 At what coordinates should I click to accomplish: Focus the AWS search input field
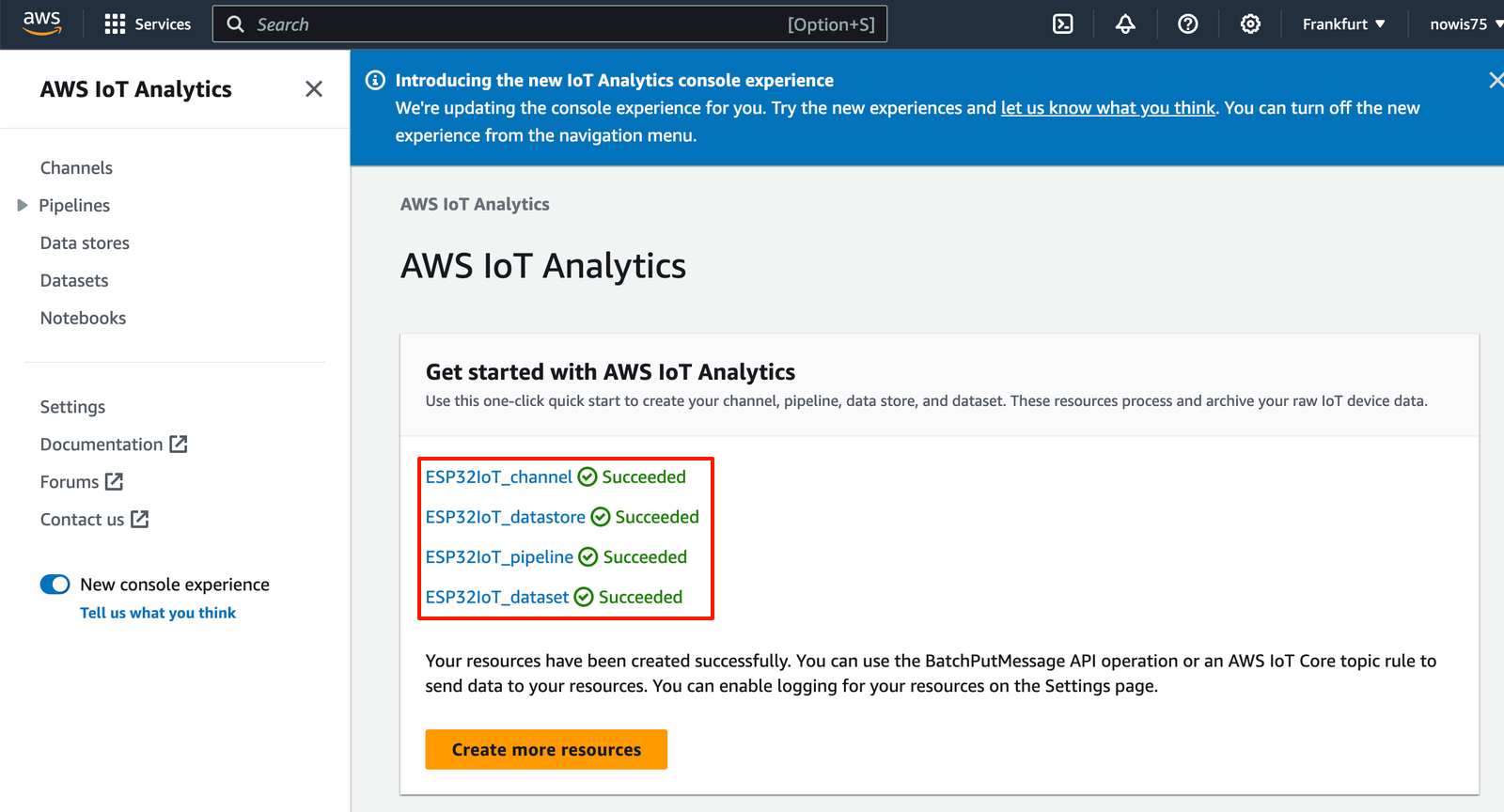coord(550,24)
